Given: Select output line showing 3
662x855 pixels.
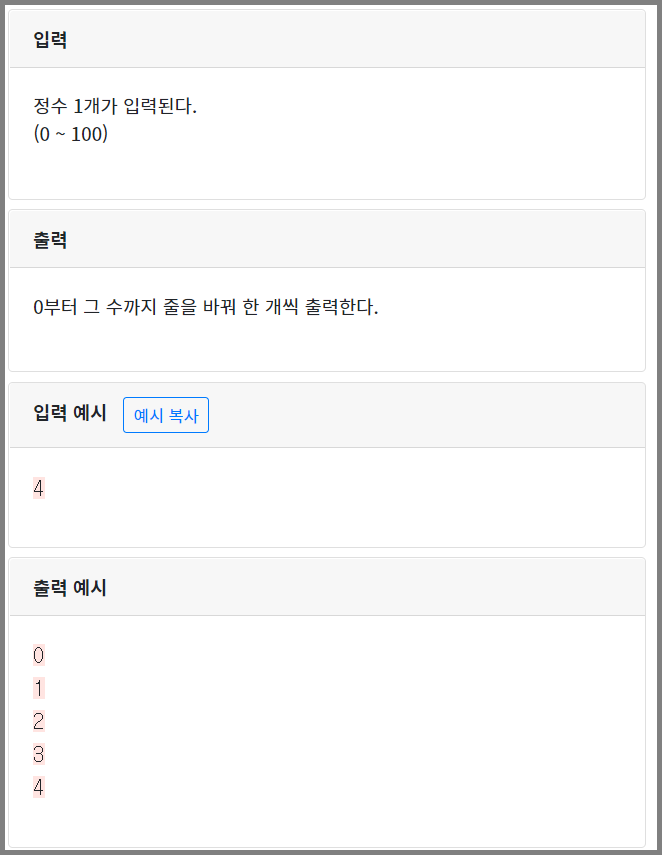Looking at the screenshot, I should tap(38, 755).
